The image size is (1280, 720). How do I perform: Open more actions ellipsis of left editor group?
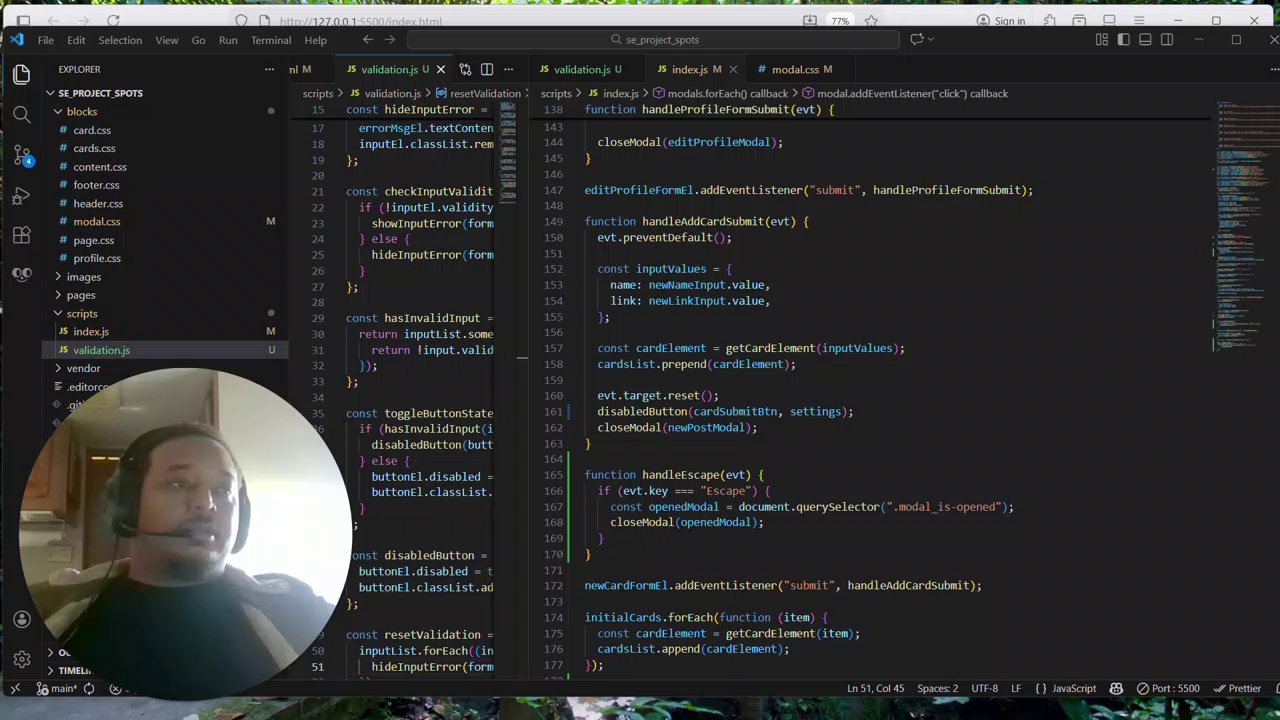tap(509, 69)
